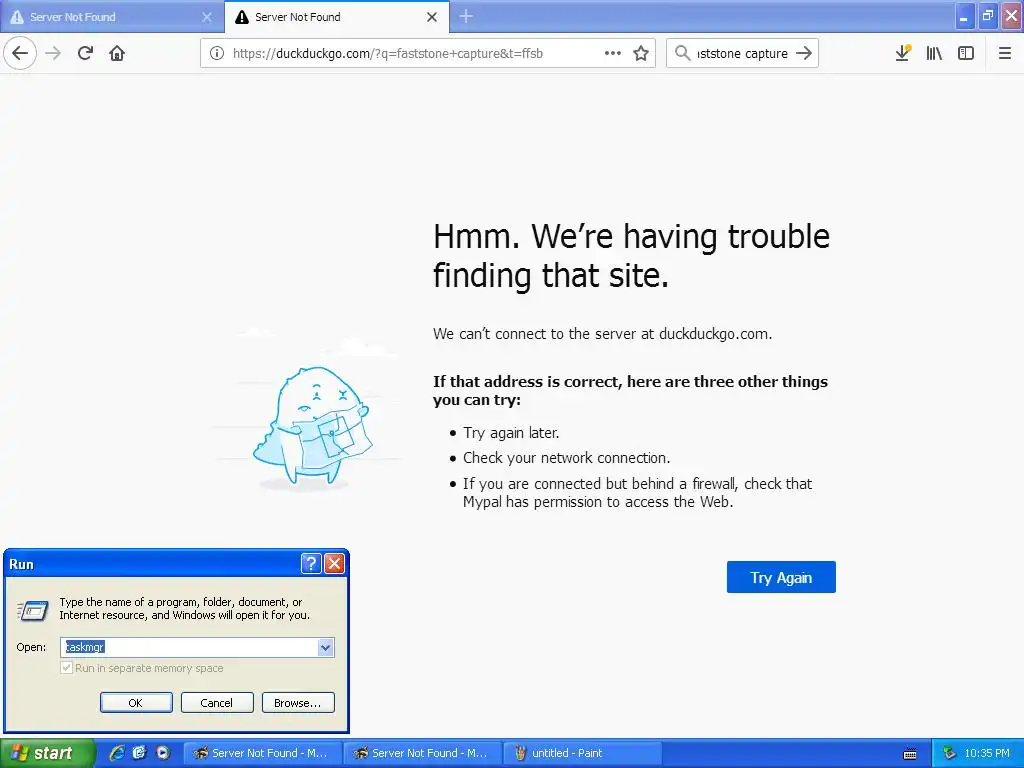Open the browser home page
This screenshot has width=1024, height=768.
tap(117, 53)
